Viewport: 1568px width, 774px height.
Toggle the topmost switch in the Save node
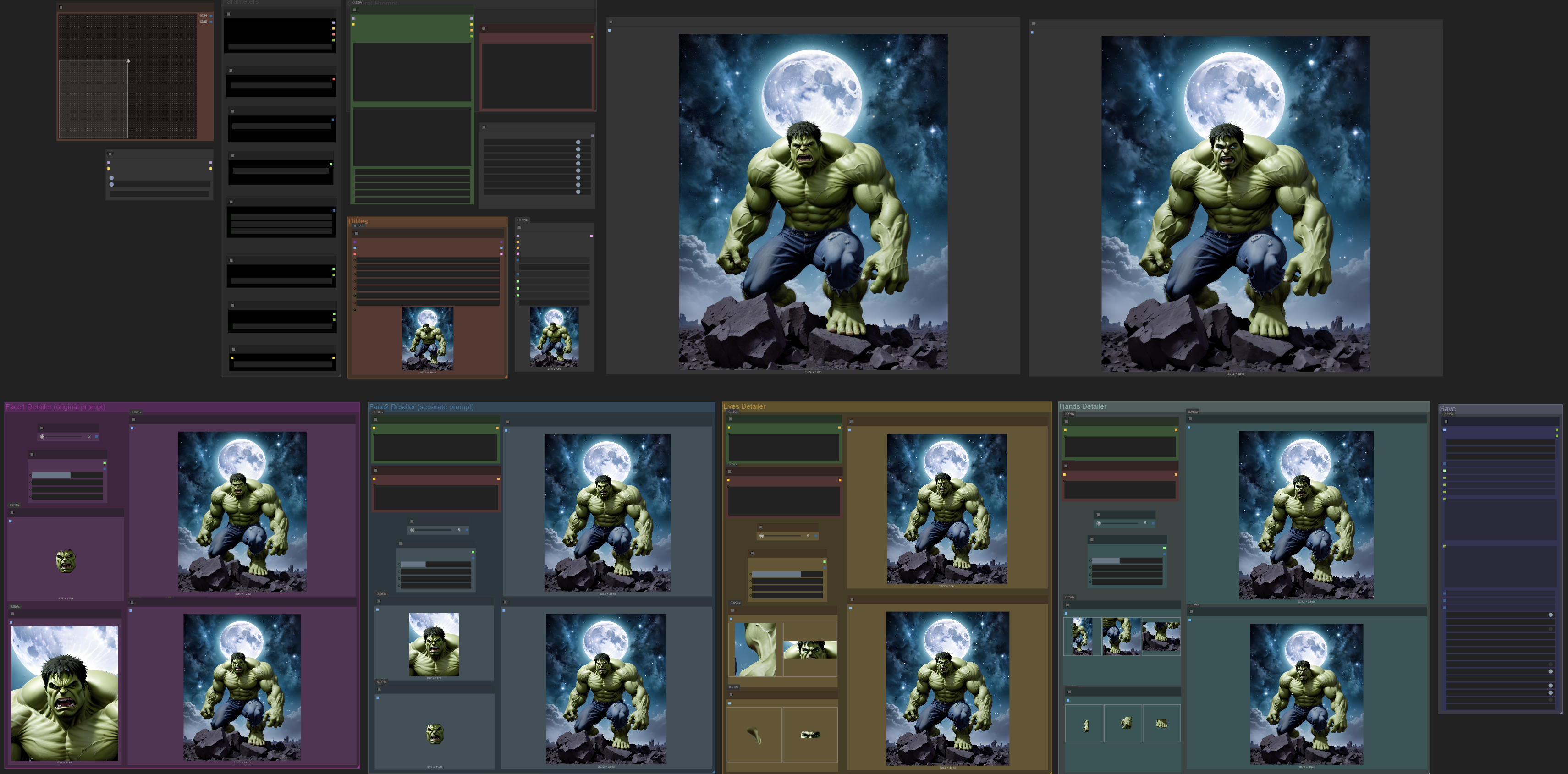(x=1550, y=615)
